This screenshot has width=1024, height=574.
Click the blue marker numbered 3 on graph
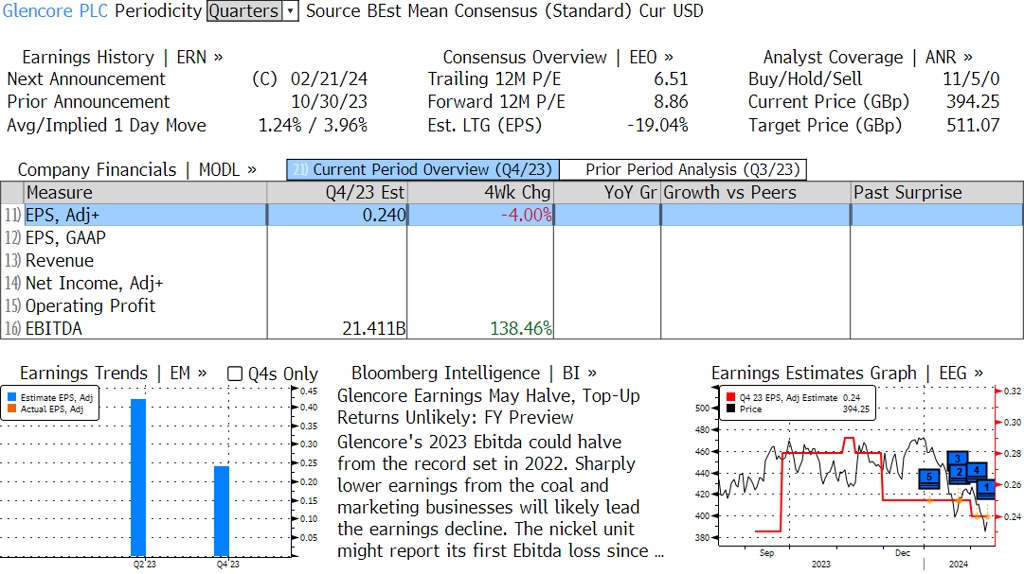tap(957, 459)
